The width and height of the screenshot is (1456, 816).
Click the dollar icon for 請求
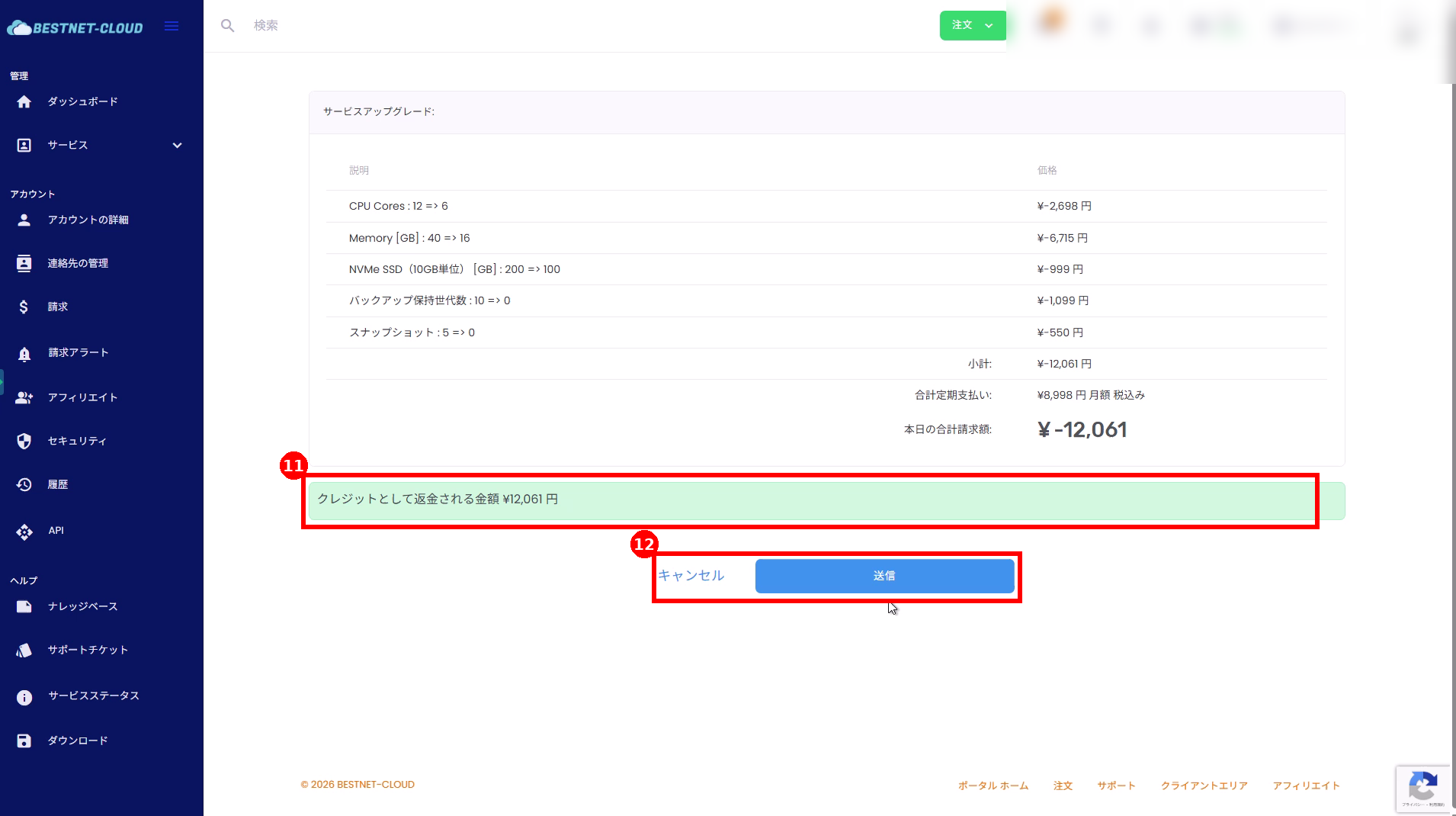coord(24,307)
